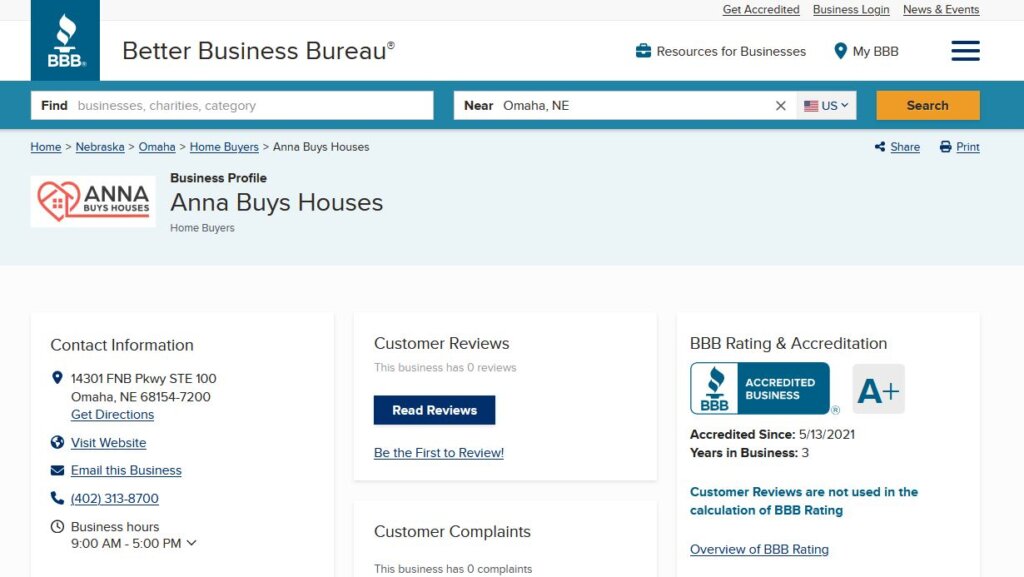Click the Contact Information heading
The image size is (1024, 577).
point(122,345)
